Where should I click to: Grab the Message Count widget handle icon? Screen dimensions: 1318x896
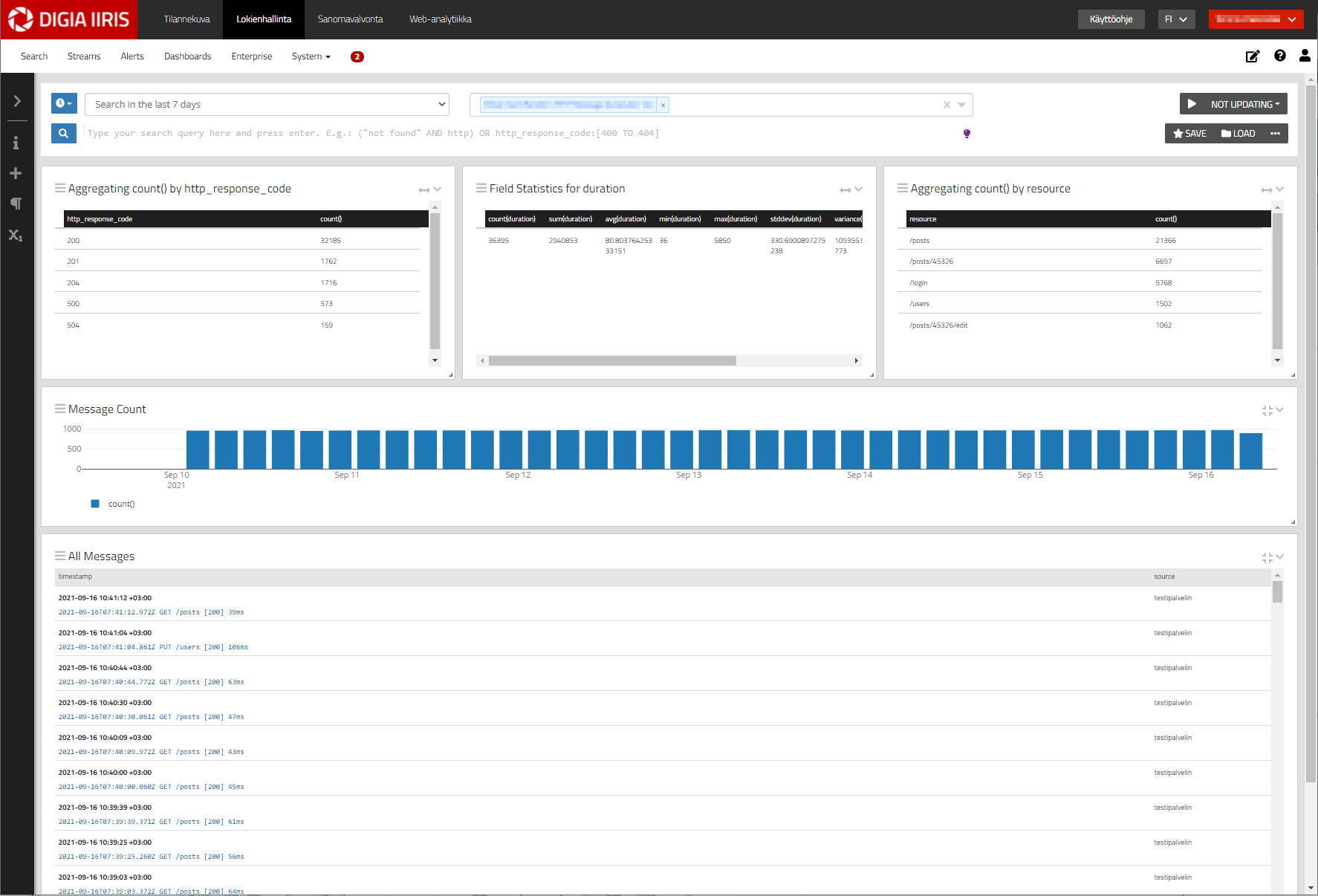click(60, 409)
